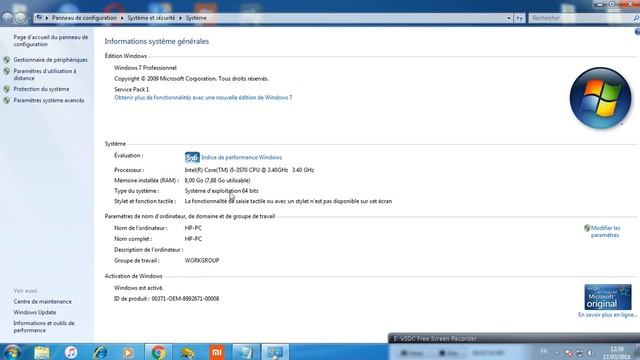
Task: Click the Forward navigation arrow
Action: click(20, 18)
